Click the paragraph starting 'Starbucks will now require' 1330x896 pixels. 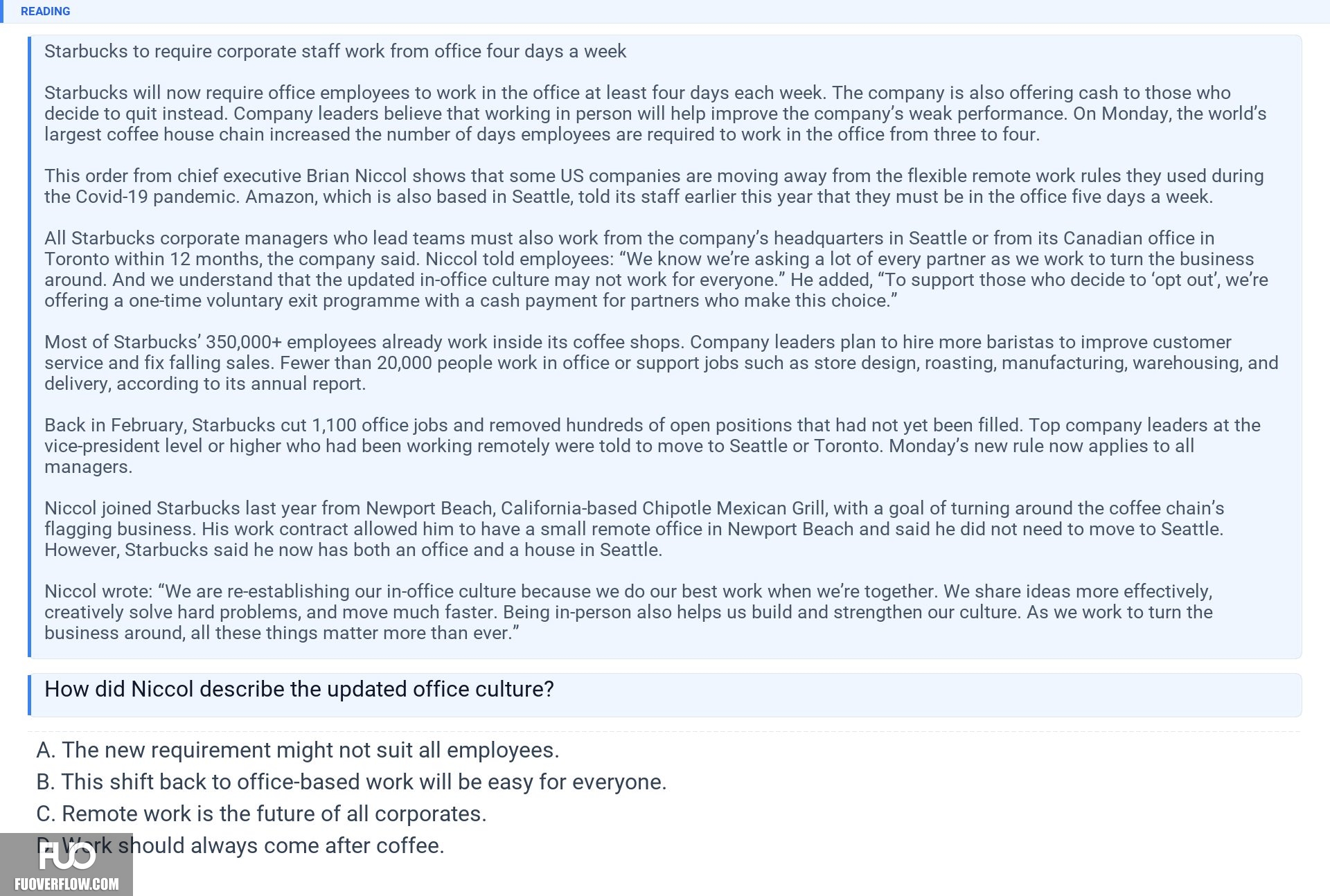(655, 114)
